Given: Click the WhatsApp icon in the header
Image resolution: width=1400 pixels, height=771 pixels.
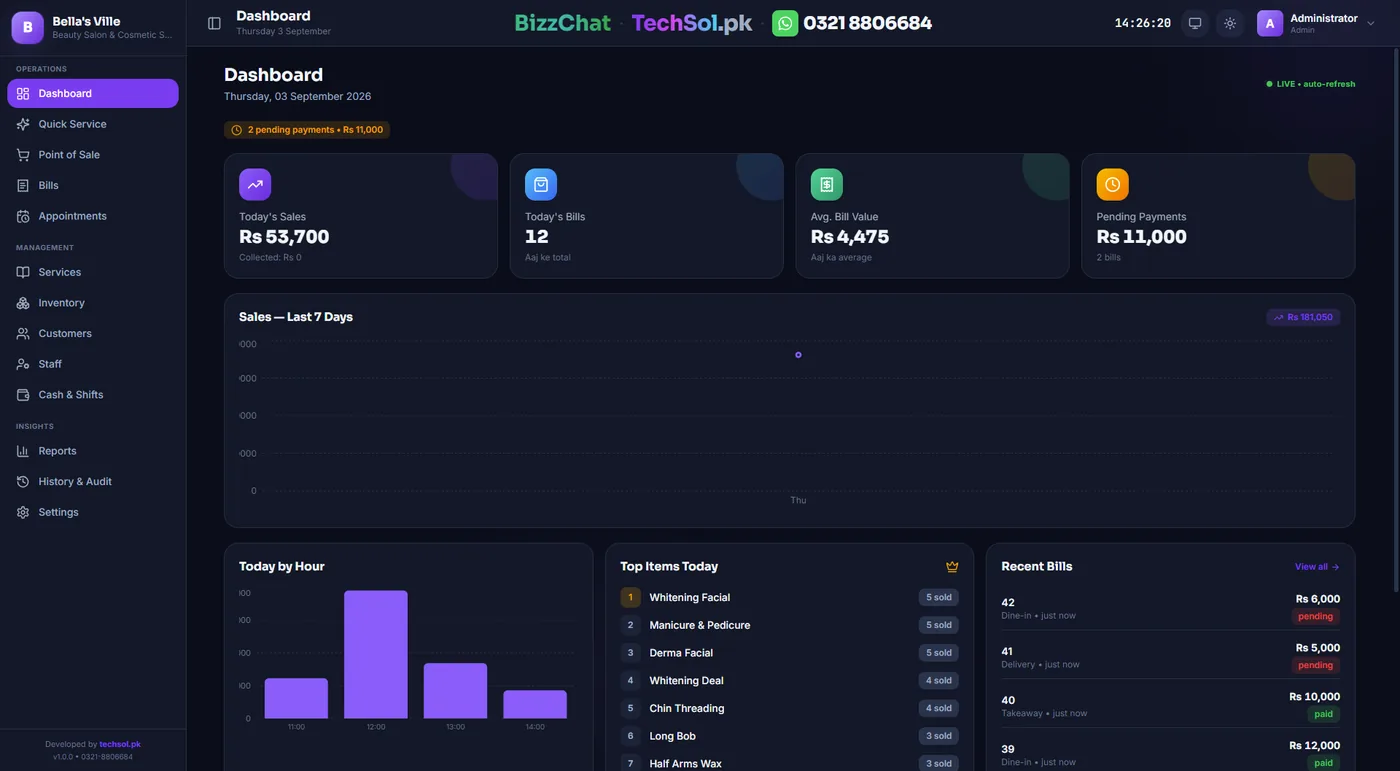Looking at the screenshot, I should 785,23.
